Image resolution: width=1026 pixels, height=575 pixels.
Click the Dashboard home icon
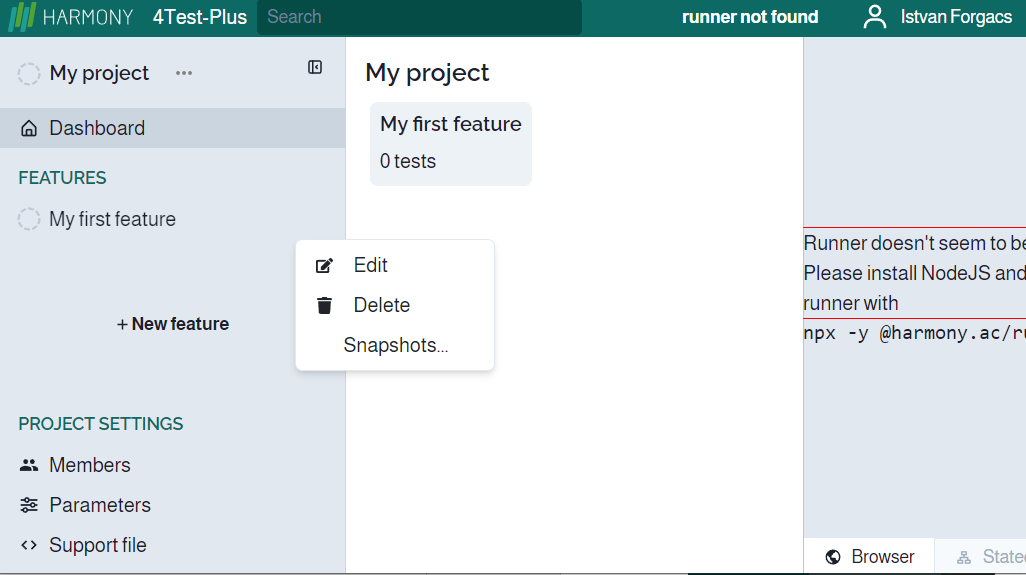click(x=29, y=128)
